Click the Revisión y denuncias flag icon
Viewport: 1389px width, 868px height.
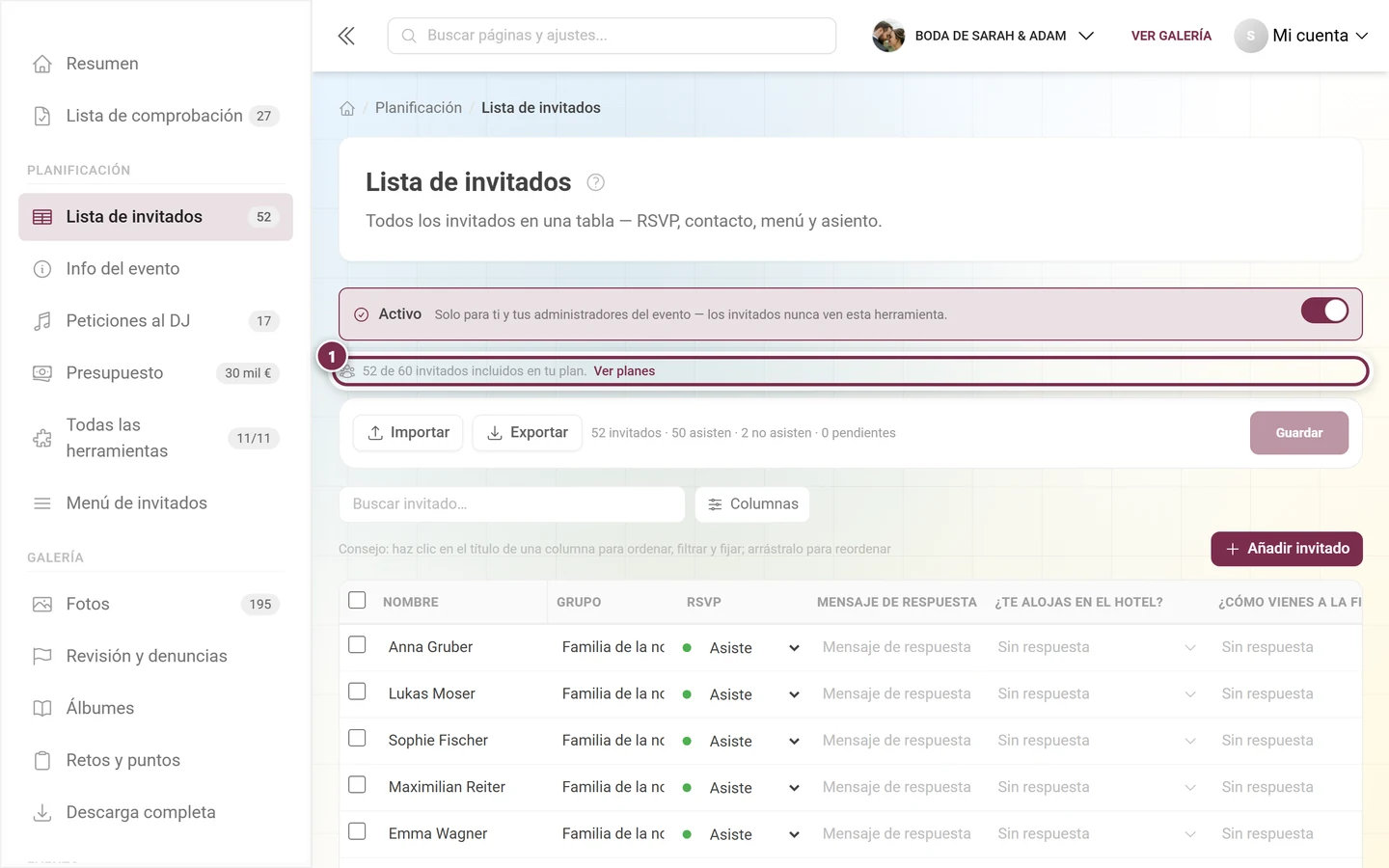click(x=42, y=657)
